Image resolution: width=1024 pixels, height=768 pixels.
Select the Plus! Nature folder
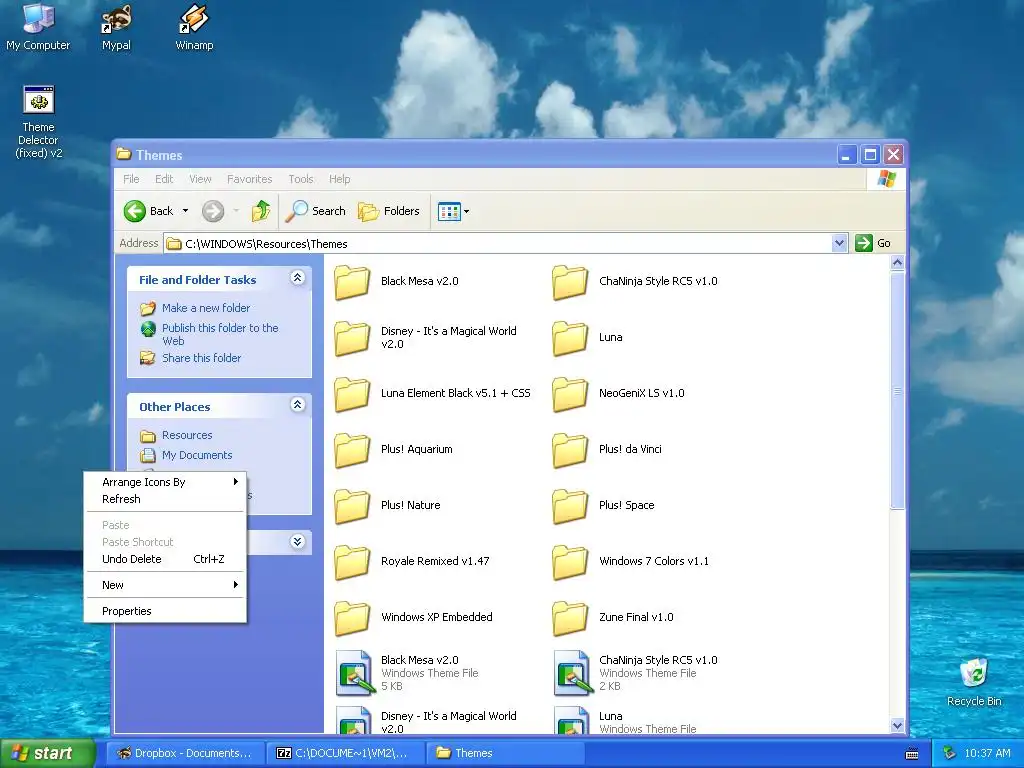pyautogui.click(x=387, y=505)
